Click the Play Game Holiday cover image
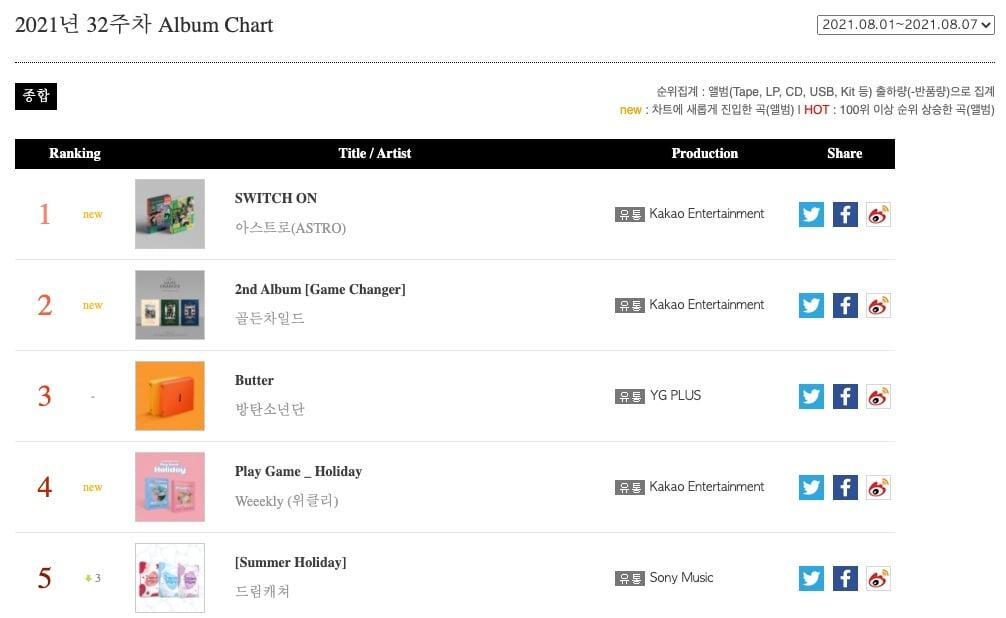The height and width of the screenshot is (618, 1006). coord(170,487)
